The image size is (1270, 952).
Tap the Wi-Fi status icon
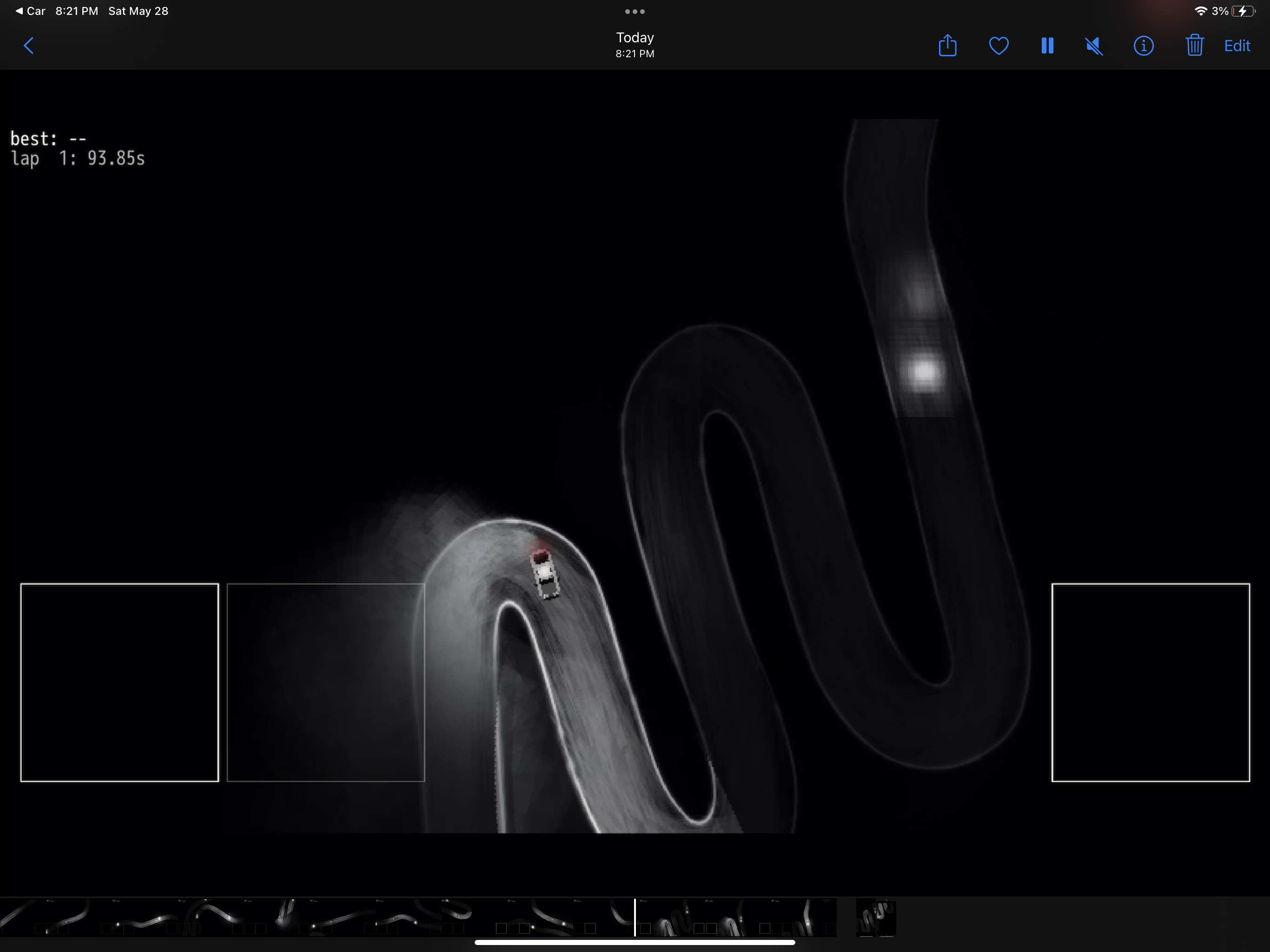tap(1200, 11)
